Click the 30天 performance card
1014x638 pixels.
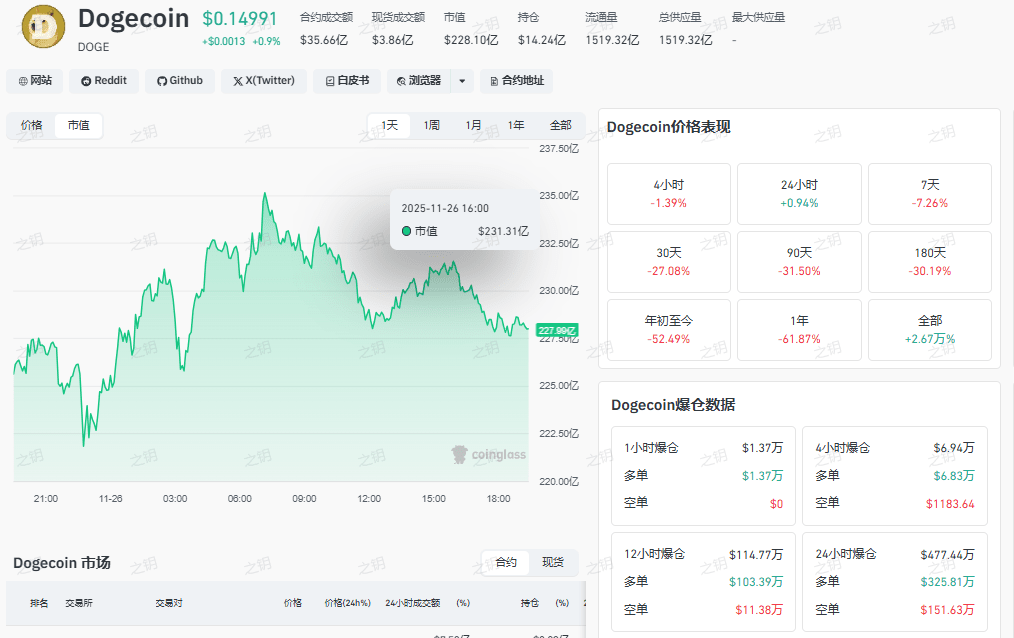coord(669,262)
